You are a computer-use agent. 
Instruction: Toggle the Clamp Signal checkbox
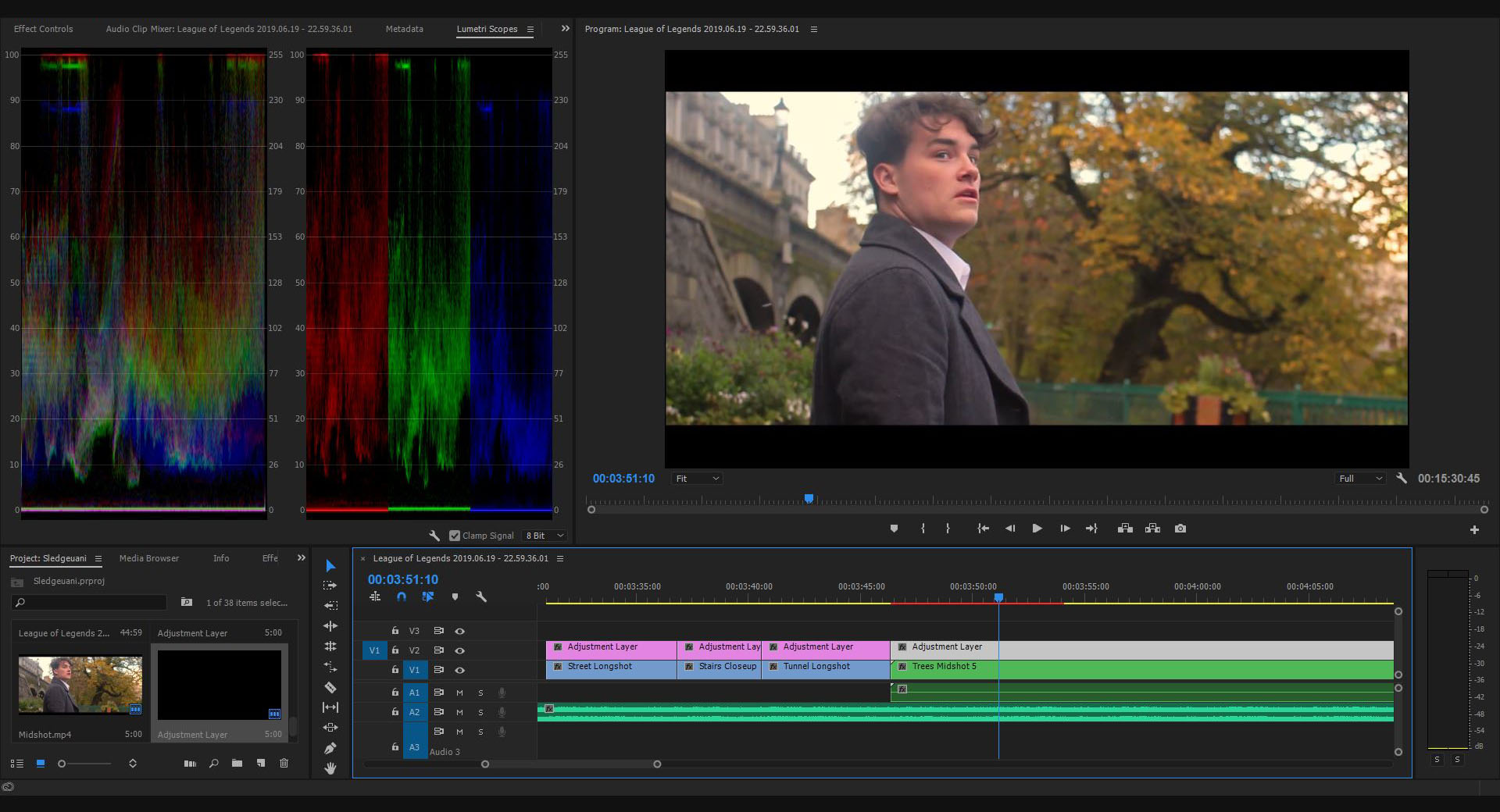click(455, 536)
